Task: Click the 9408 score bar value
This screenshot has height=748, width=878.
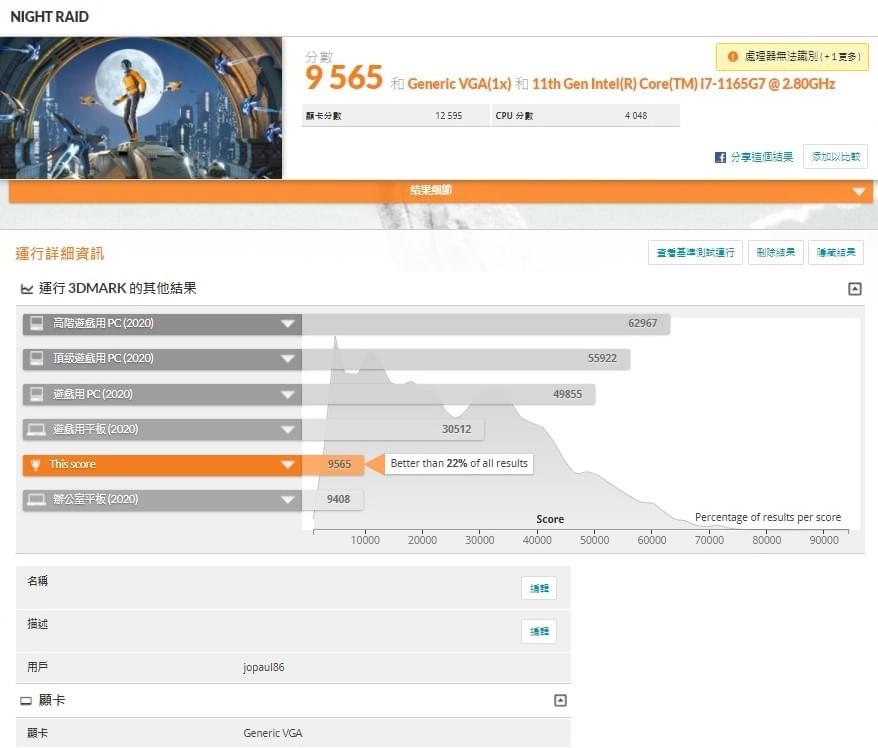Action: pos(338,500)
